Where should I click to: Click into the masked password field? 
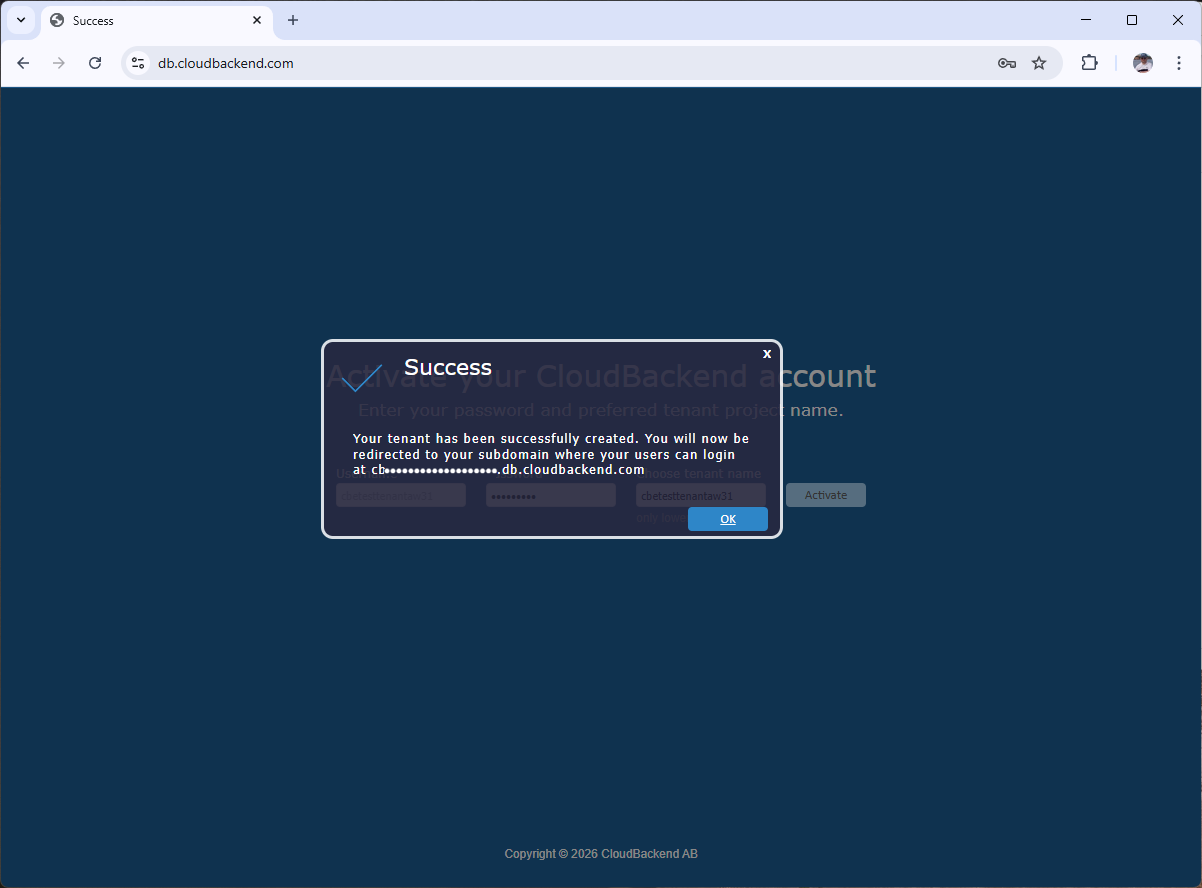coord(550,495)
